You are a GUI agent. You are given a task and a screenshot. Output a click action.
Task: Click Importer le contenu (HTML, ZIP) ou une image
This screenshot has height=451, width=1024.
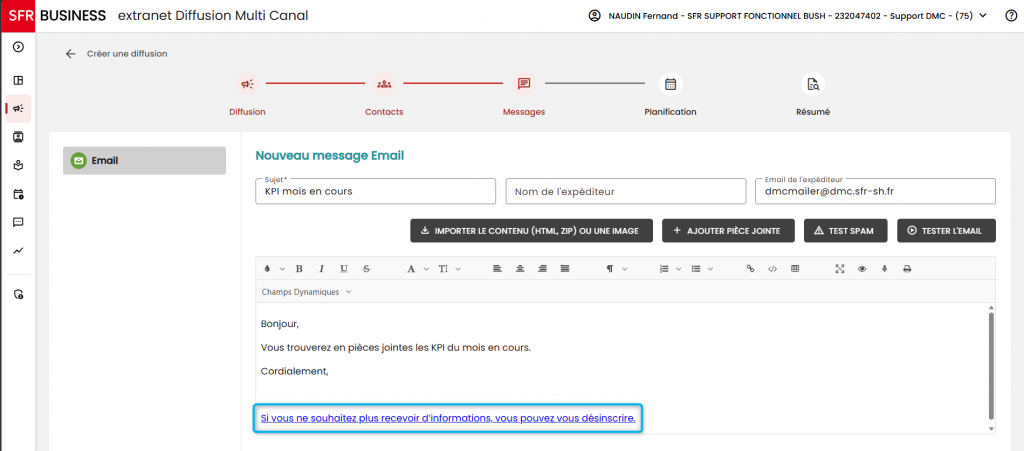531,230
